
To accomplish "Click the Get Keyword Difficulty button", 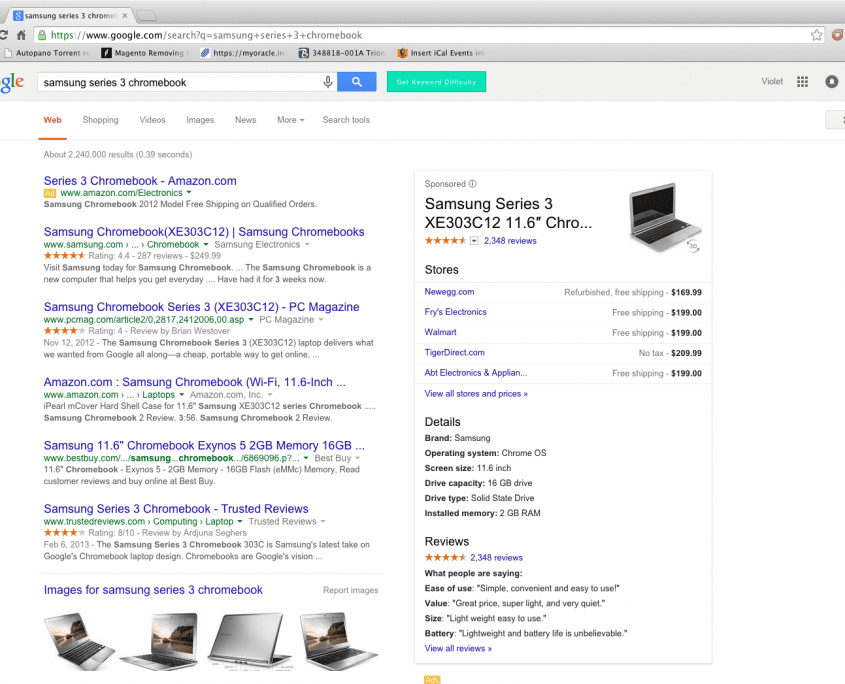I will click(x=436, y=82).
